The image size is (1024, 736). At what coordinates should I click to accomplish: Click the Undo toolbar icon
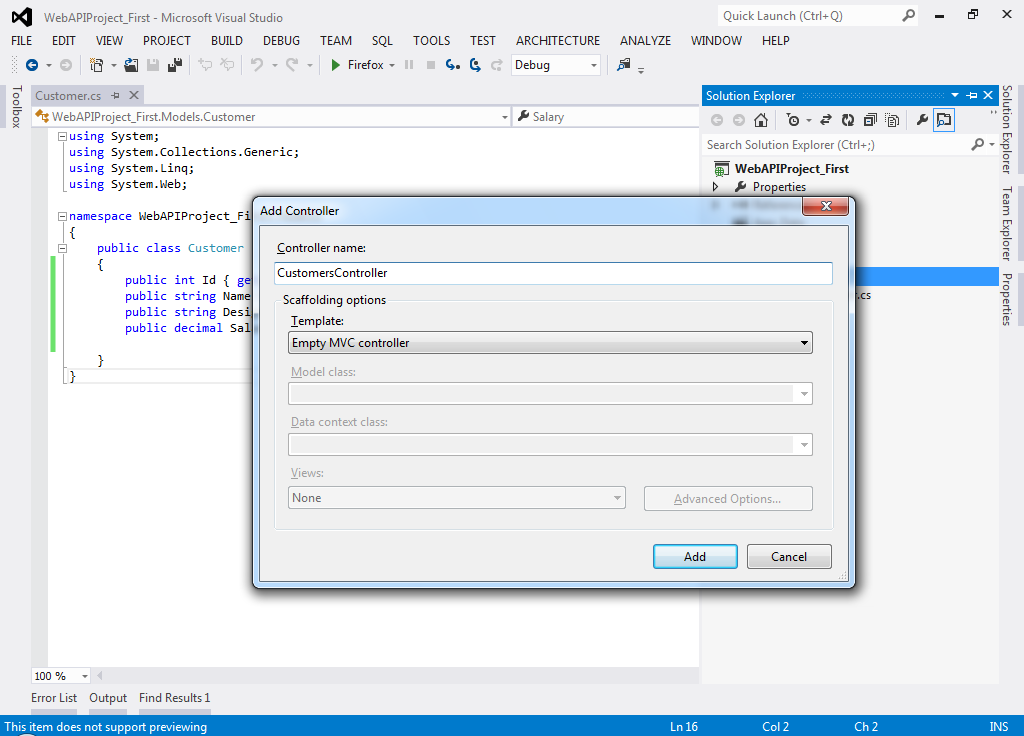[257, 65]
